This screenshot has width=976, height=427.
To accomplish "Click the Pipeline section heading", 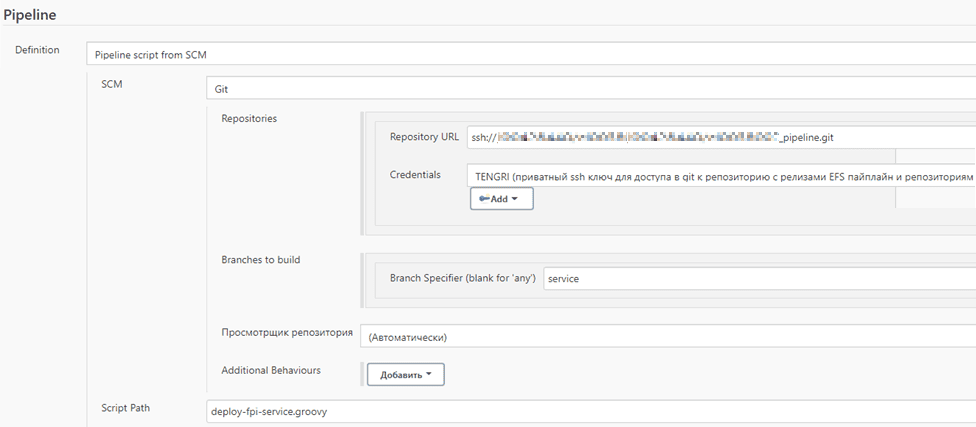I will [x=29, y=16].
